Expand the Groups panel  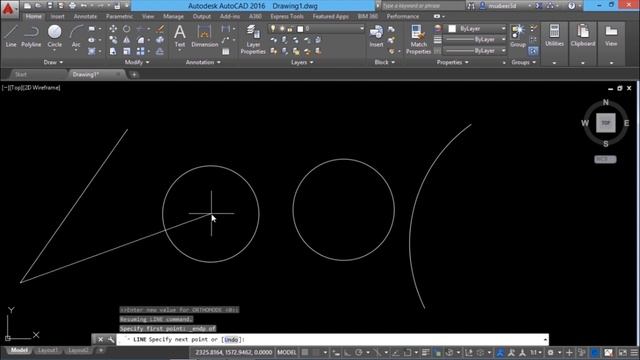pyautogui.click(x=523, y=62)
